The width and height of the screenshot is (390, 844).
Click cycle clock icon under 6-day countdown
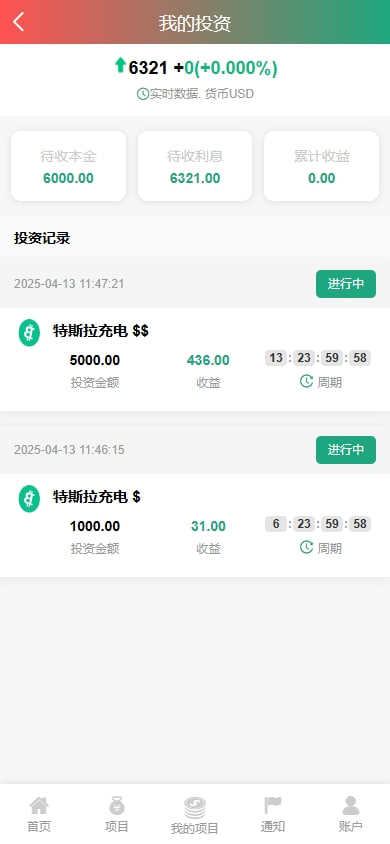click(306, 547)
